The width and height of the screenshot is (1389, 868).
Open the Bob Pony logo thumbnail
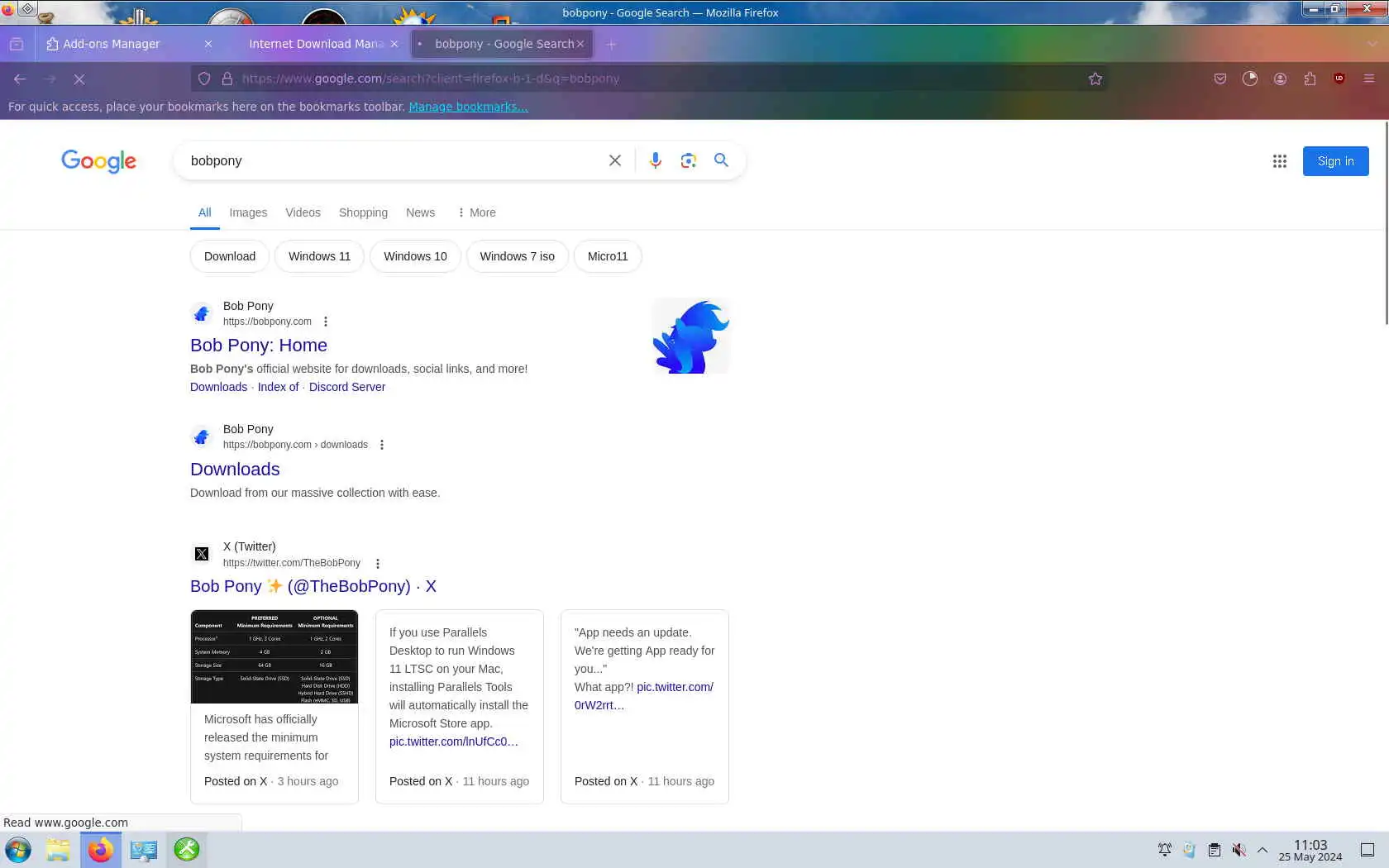(x=690, y=336)
